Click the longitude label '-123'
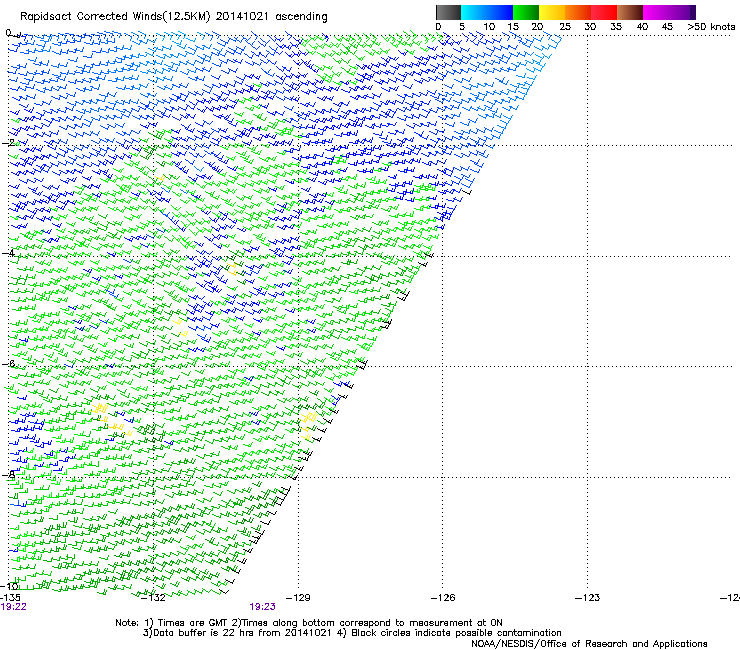 (x=588, y=598)
